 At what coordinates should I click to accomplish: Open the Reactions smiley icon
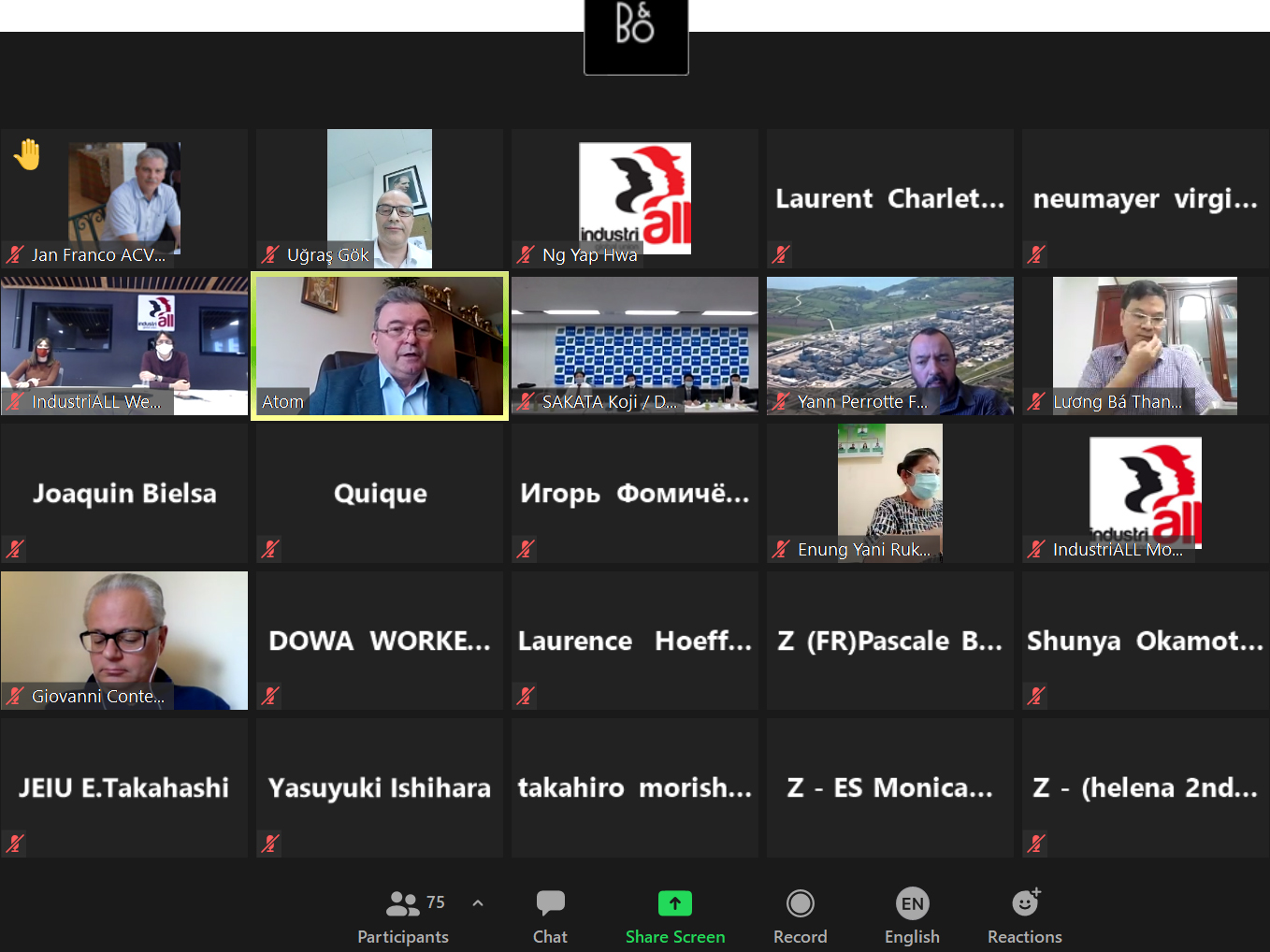click(x=1025, y=903)
